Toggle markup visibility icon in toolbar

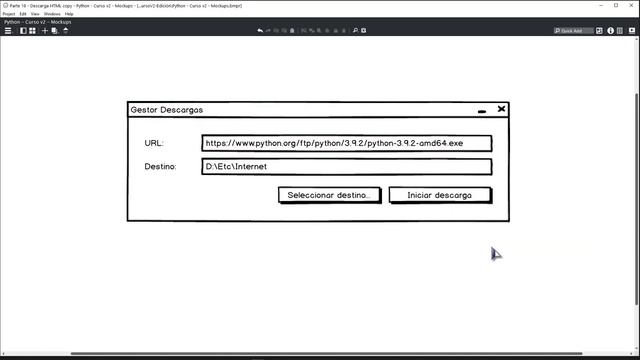click(364, 31)
